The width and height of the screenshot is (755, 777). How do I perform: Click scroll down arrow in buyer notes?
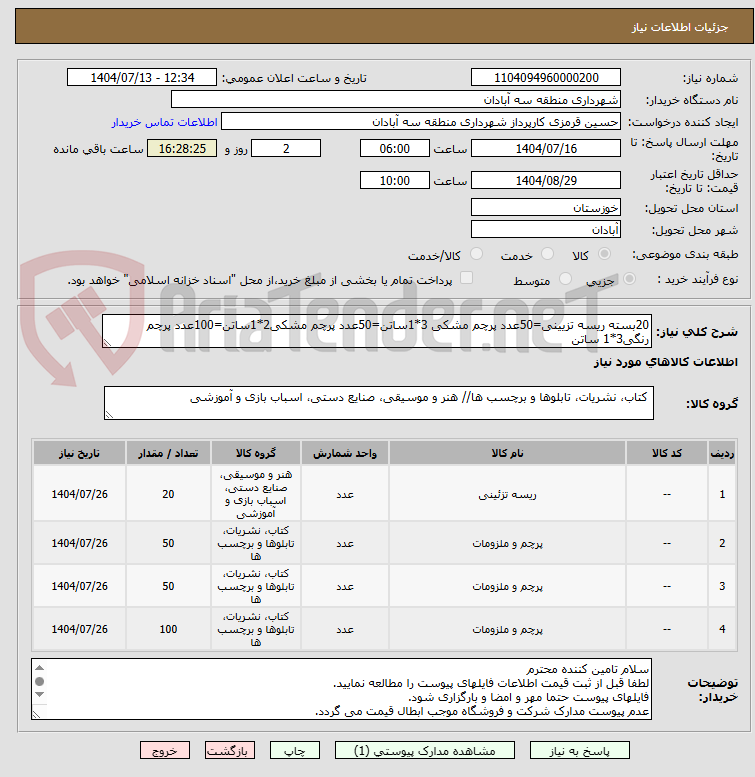[40, 695]
